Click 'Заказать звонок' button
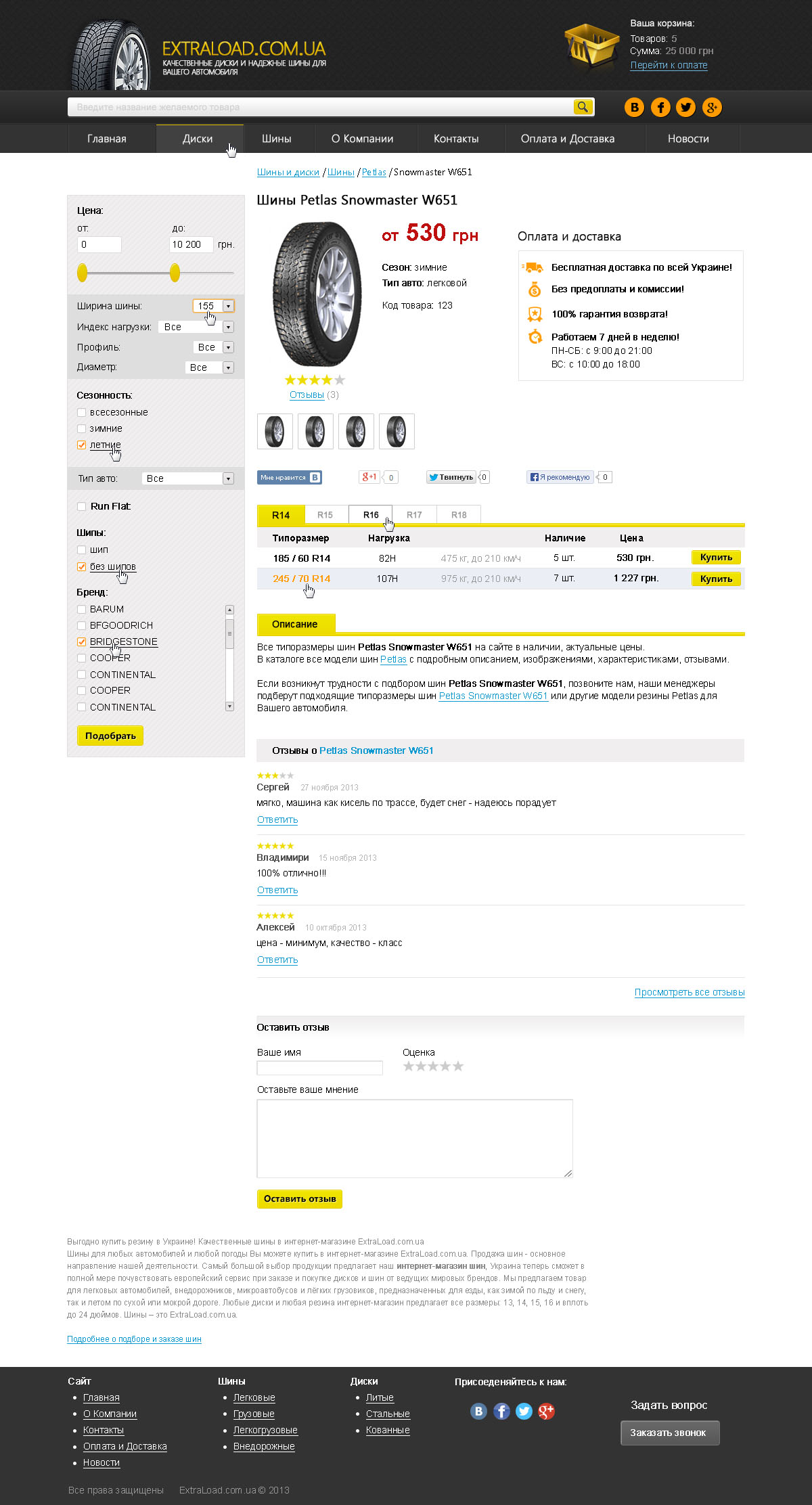The height and width of the screenshot is (1505, 812). pos(670,1433)
